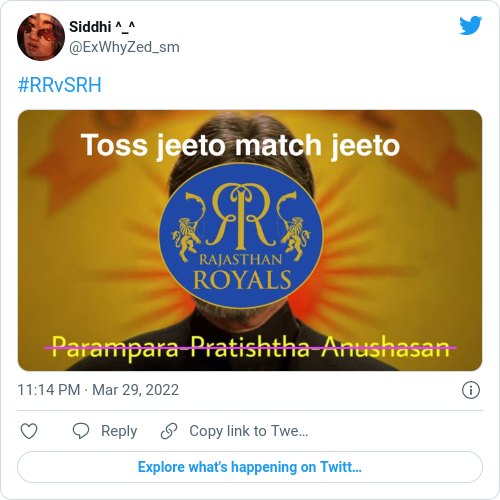
Task: Click the reply speech bubble icon
Action: 81,431
